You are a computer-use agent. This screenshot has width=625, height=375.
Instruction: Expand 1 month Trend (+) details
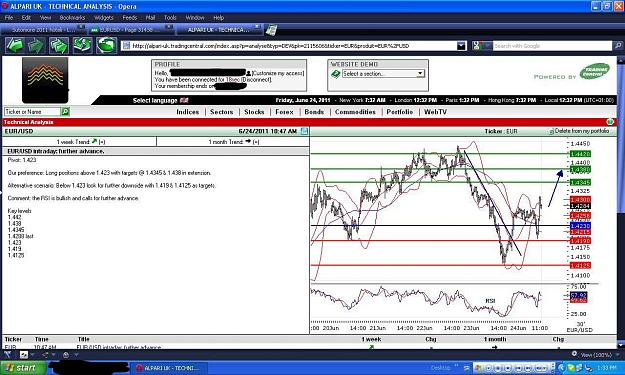[256, 141]
